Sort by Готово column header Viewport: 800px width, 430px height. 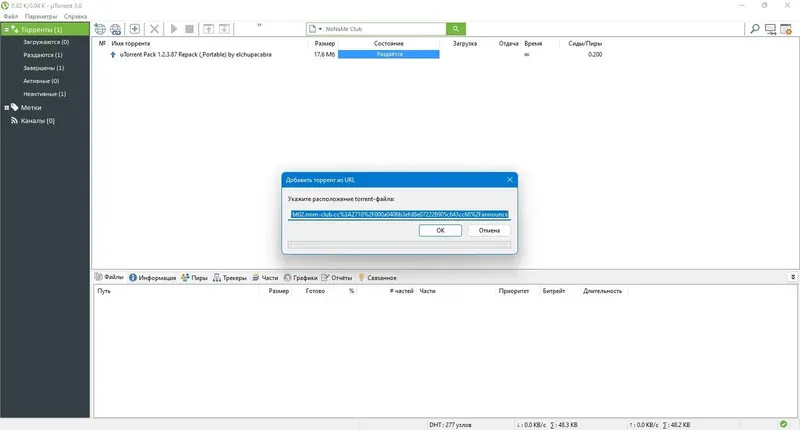click(x=315, y=291)
